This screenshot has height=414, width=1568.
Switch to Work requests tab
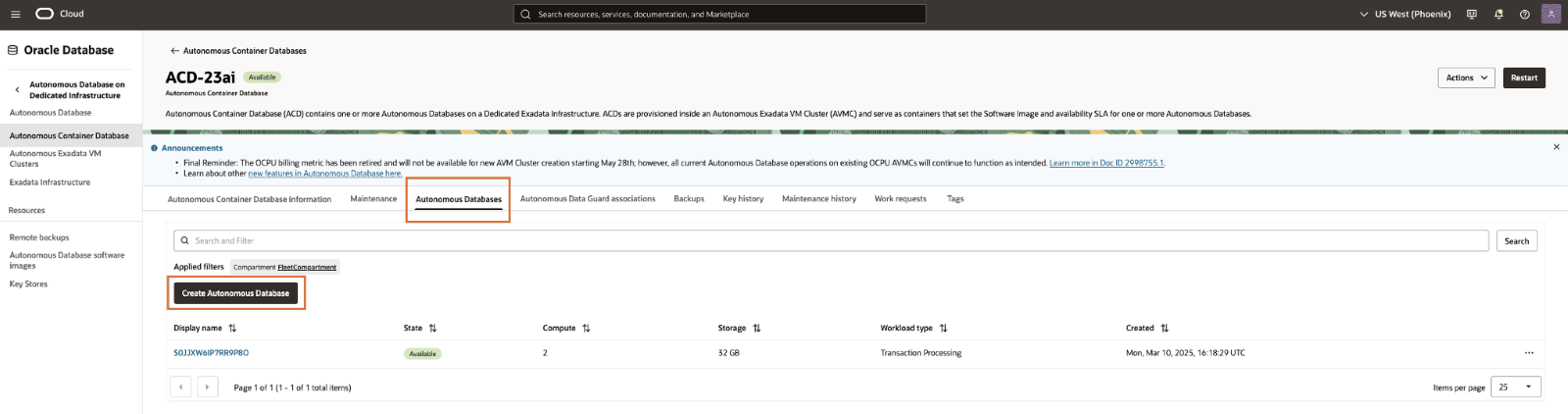(x=901, y=199)
